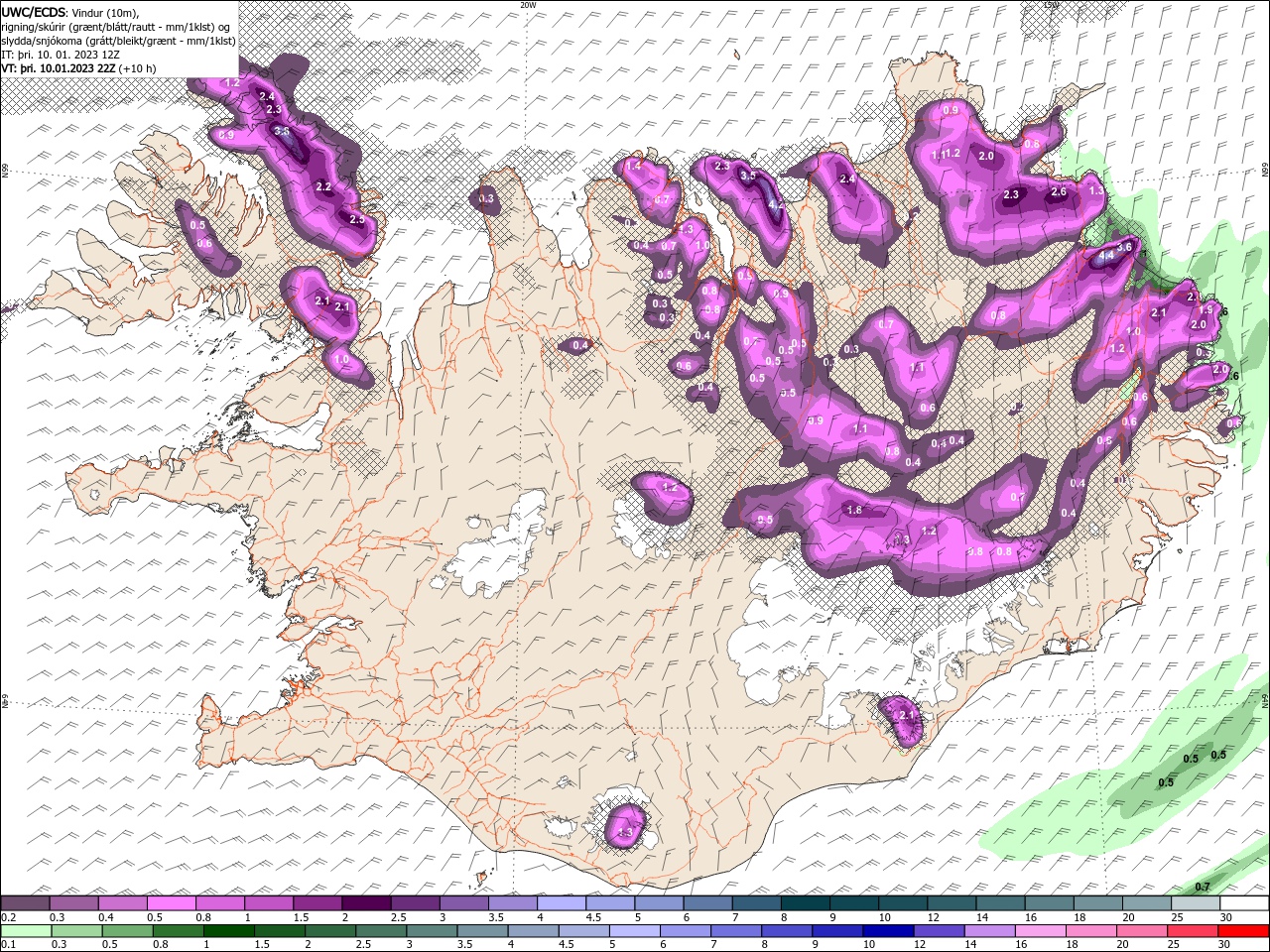1270x952 pixels.
Task: Click the '20W' longitude label
Action: [528, 5]
